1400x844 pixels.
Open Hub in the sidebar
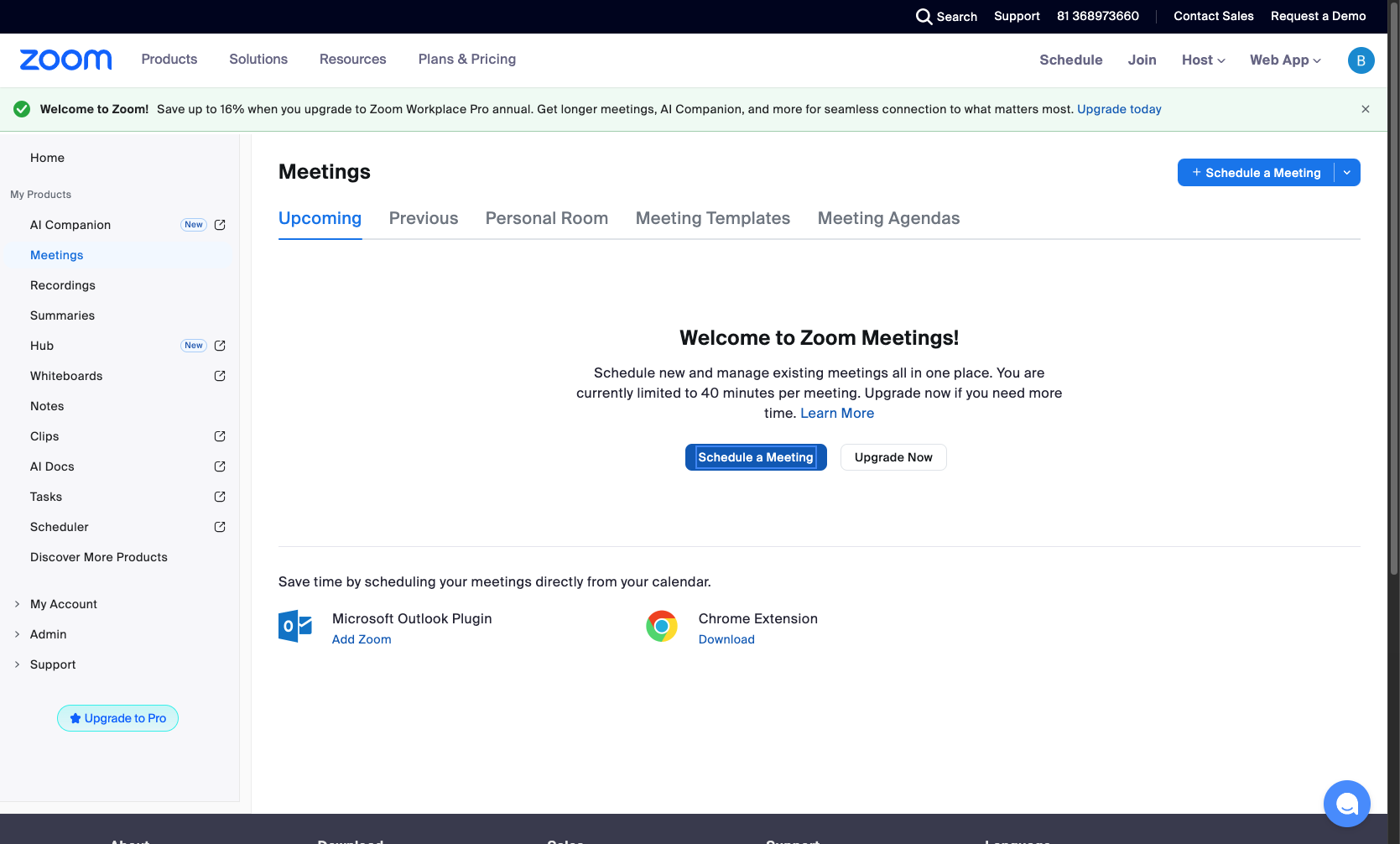click(x=42, y=346)
